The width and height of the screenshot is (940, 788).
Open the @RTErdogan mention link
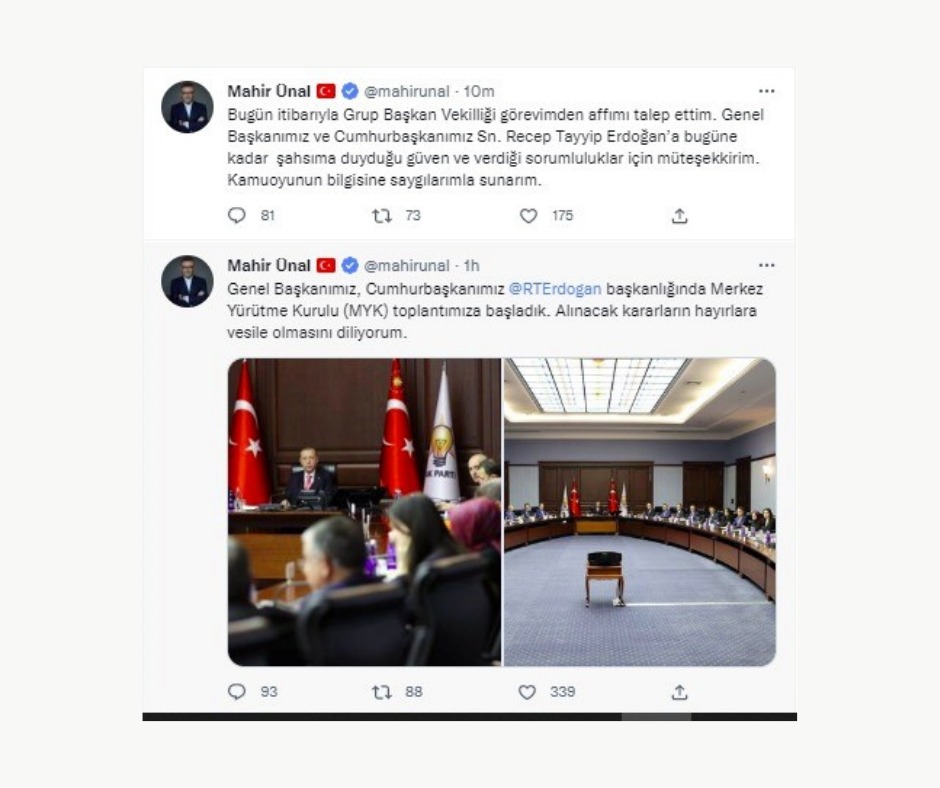tap(555, 289)
